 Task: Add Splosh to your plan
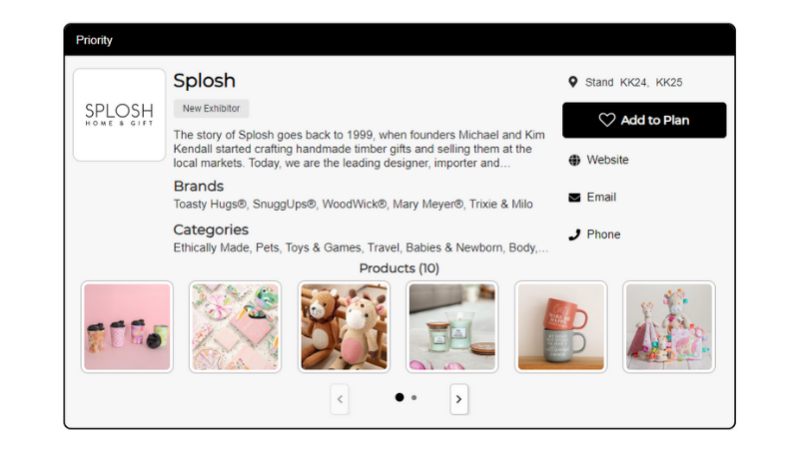(644, 120)
